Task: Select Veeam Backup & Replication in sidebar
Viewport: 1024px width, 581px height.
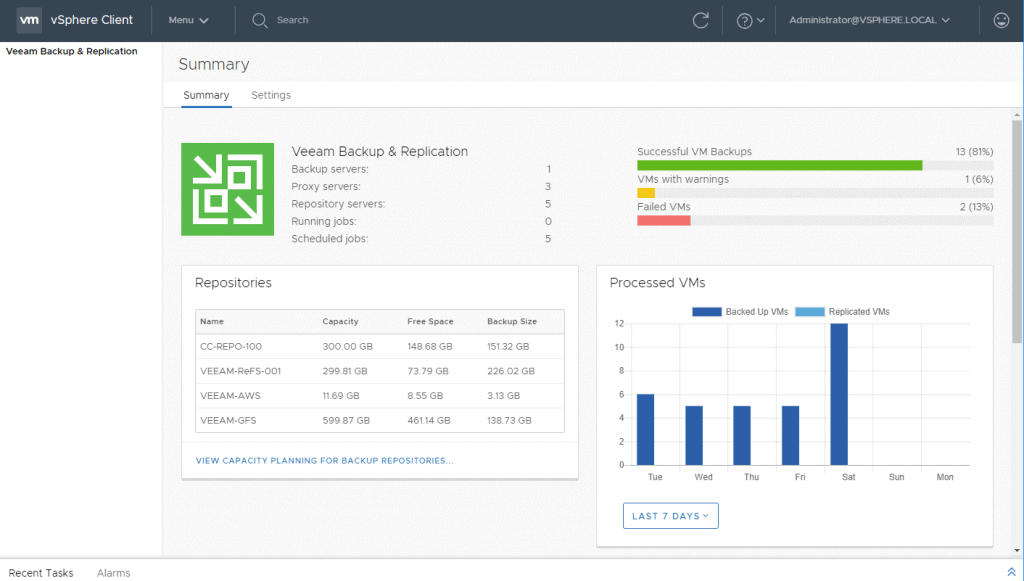Action: 72,51
